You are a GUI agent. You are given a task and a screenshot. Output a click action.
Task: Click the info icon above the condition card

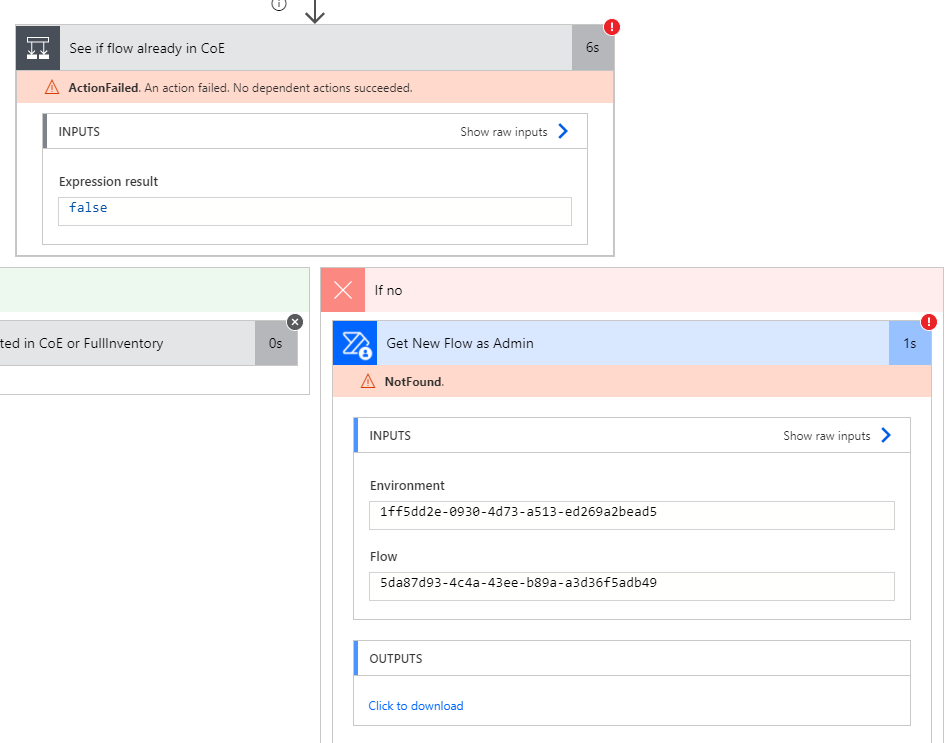(278, 6)
